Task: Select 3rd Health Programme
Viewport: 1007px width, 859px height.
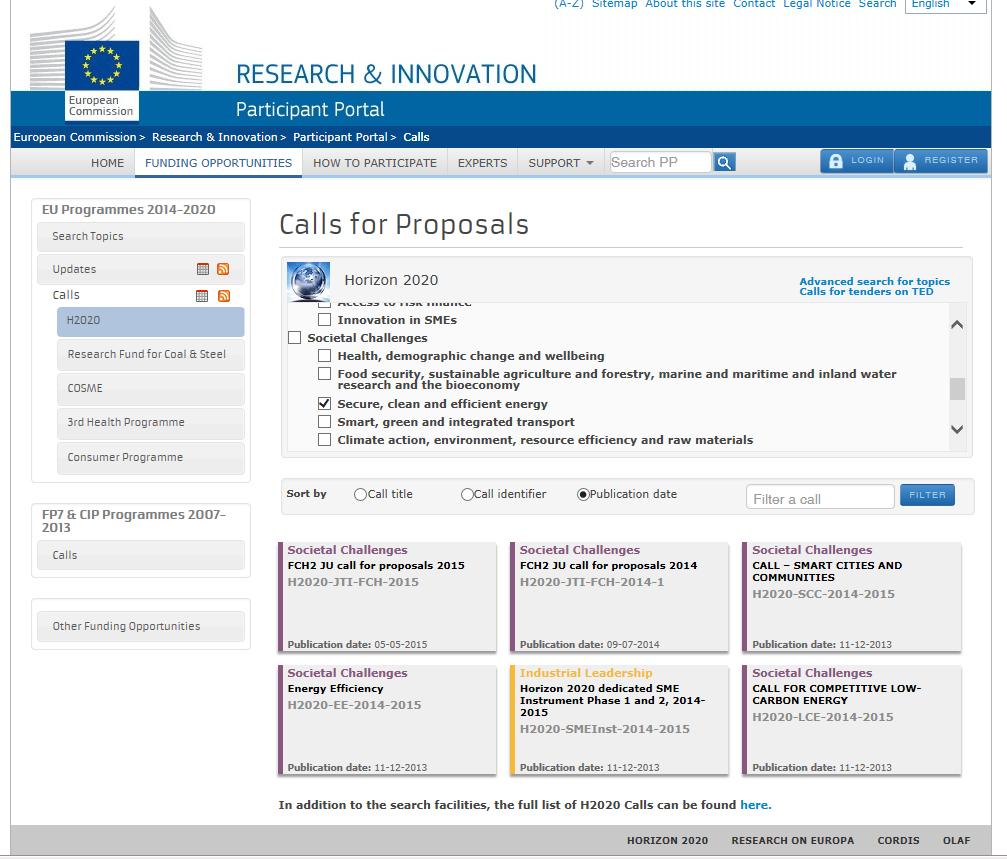Action: pyautogui.click(x=151, y=422)
